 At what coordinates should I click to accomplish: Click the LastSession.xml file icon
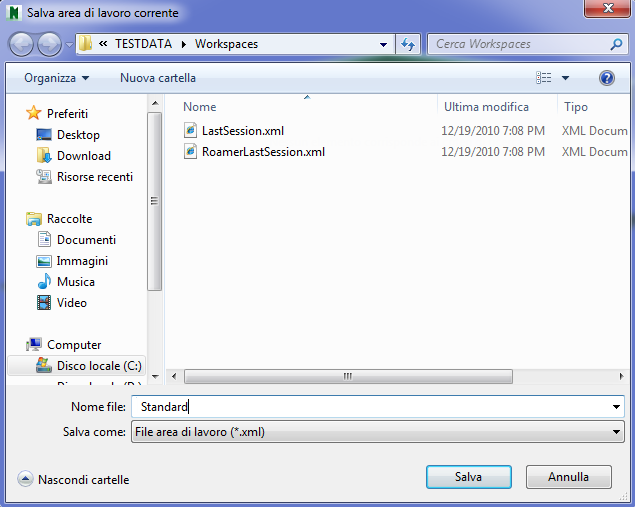(190, 130)
